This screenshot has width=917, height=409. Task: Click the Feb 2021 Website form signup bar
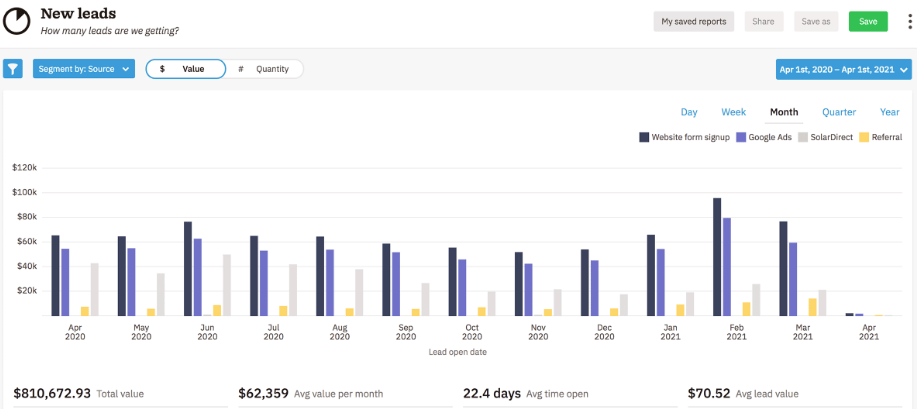tap(717, 257)
